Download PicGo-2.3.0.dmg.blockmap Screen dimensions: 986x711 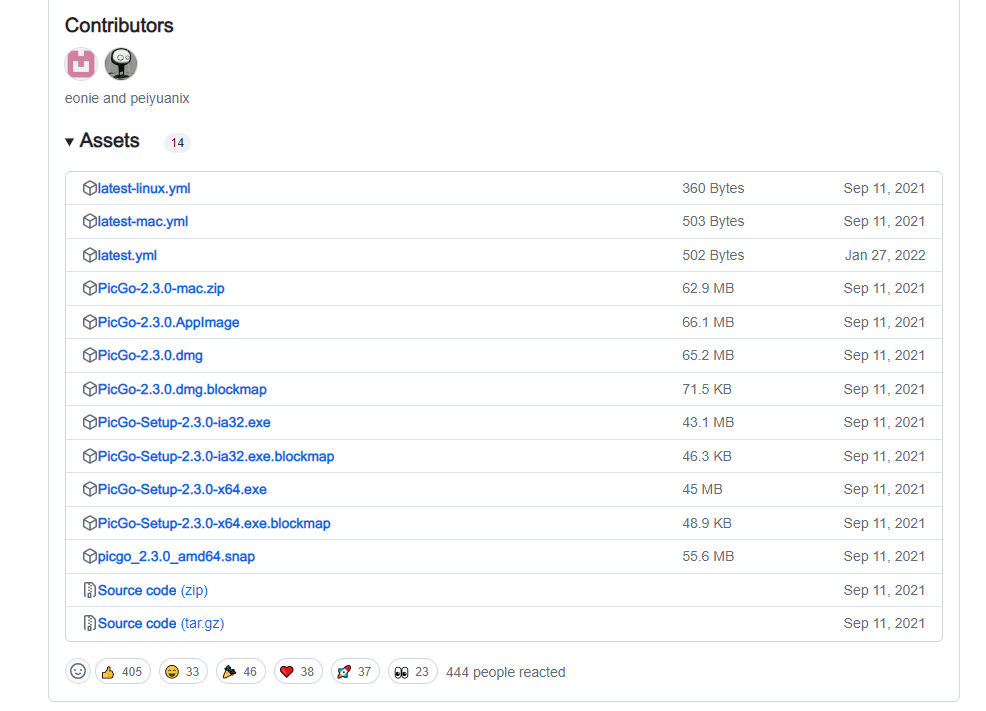(x=182, y=390)
